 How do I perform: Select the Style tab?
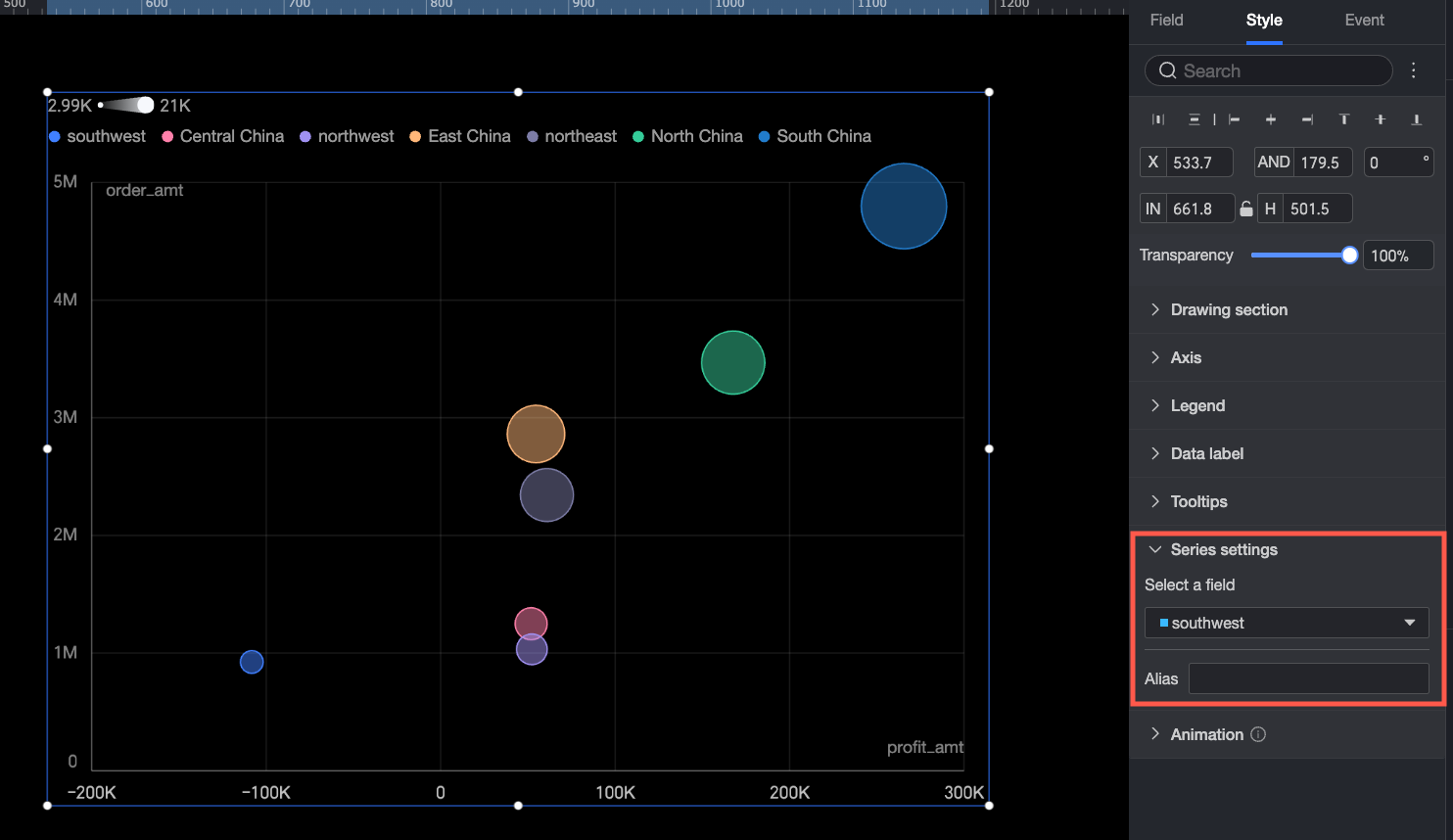tap(1264, 20)
